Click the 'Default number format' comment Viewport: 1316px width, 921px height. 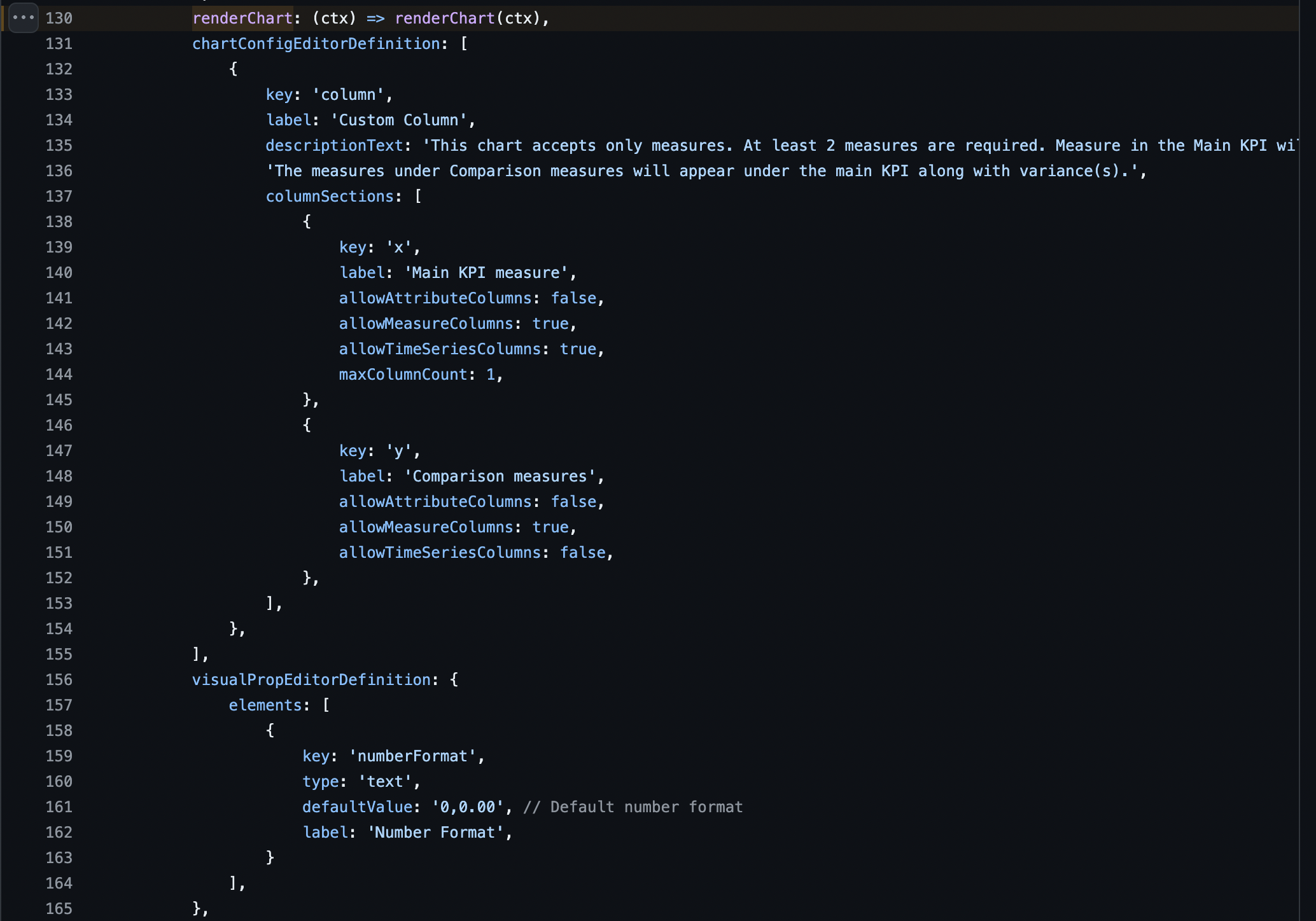633,807
